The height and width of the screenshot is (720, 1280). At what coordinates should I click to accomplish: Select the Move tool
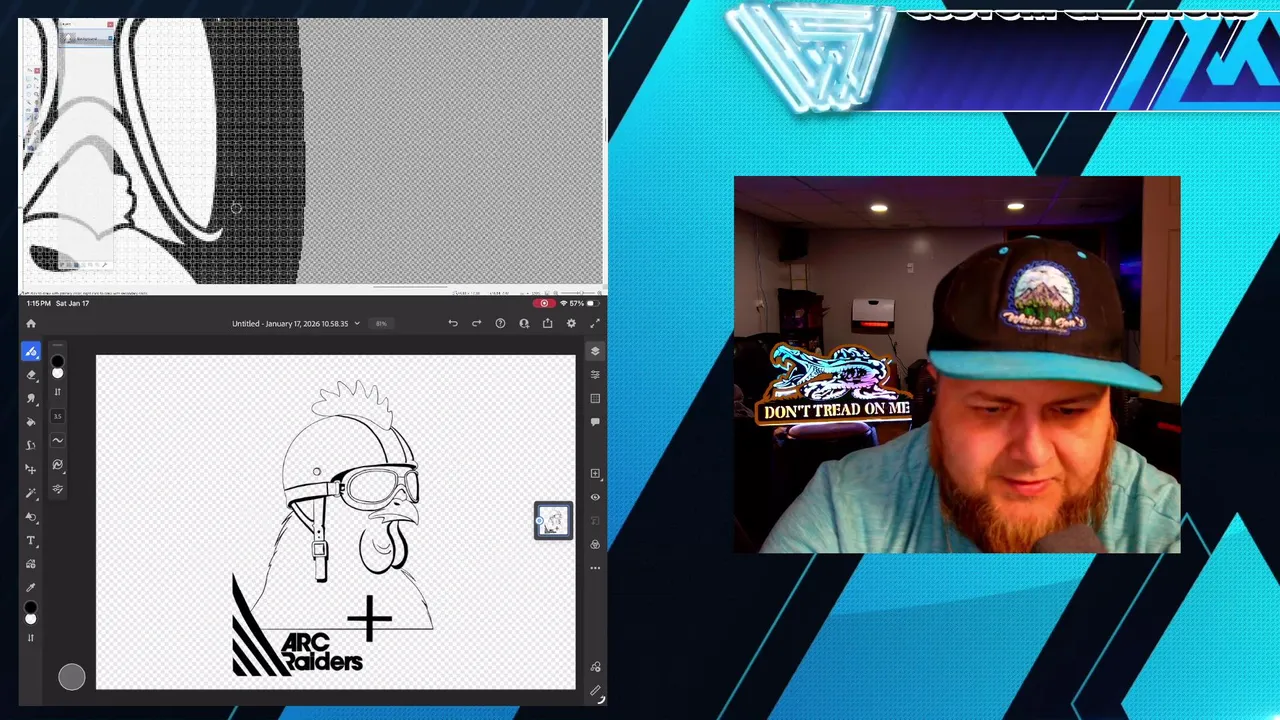31,469
